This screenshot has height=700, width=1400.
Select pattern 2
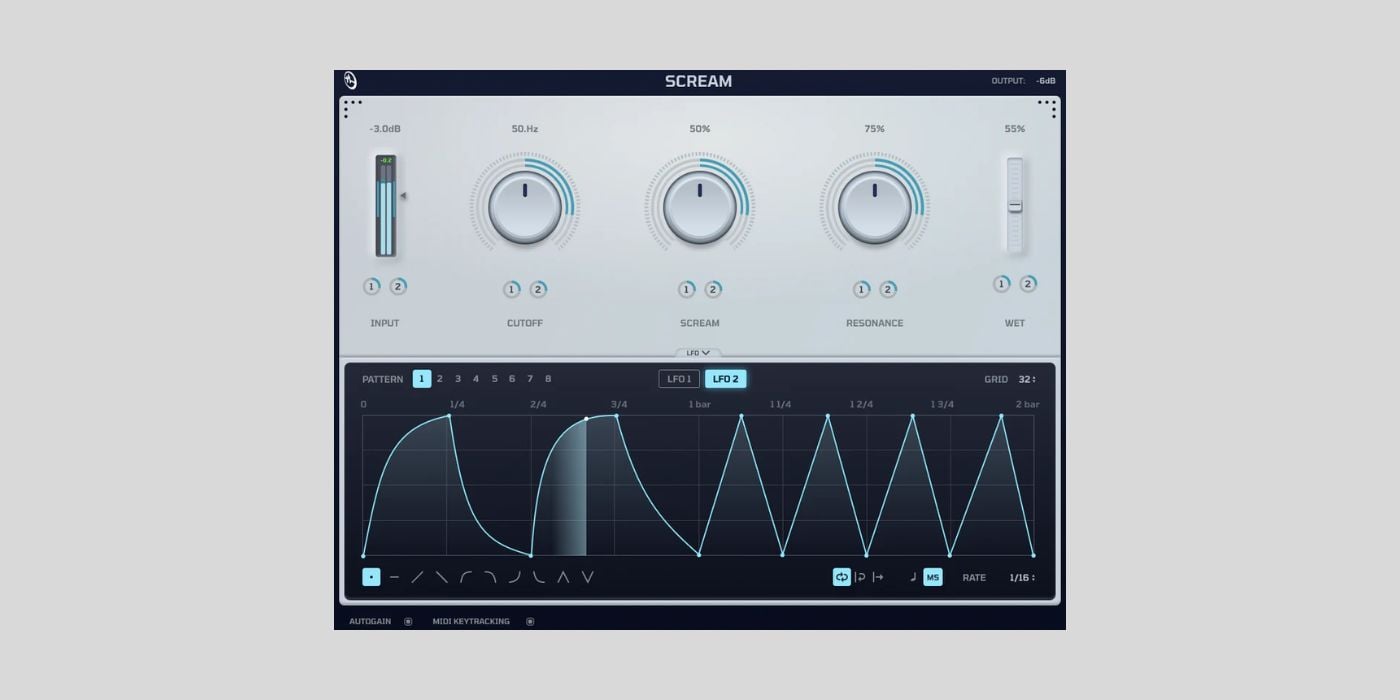(440, 379)
